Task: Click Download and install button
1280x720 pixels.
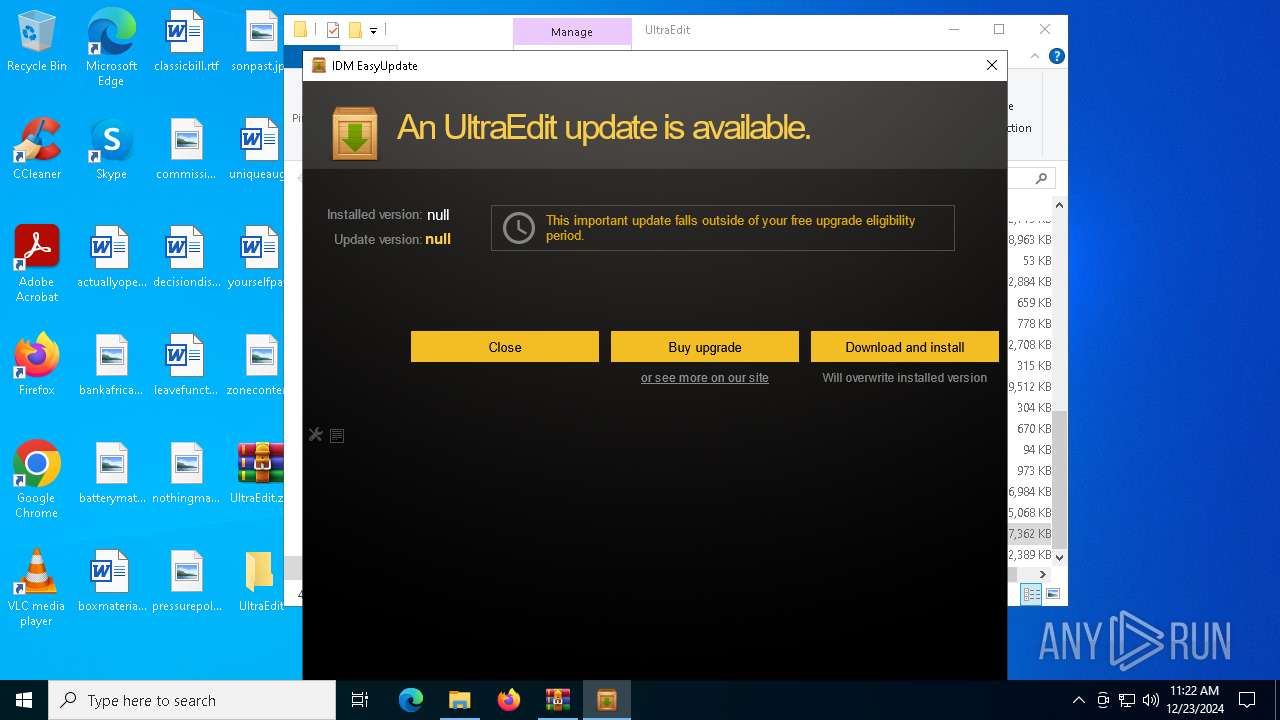Action: [x=904, y=347]
